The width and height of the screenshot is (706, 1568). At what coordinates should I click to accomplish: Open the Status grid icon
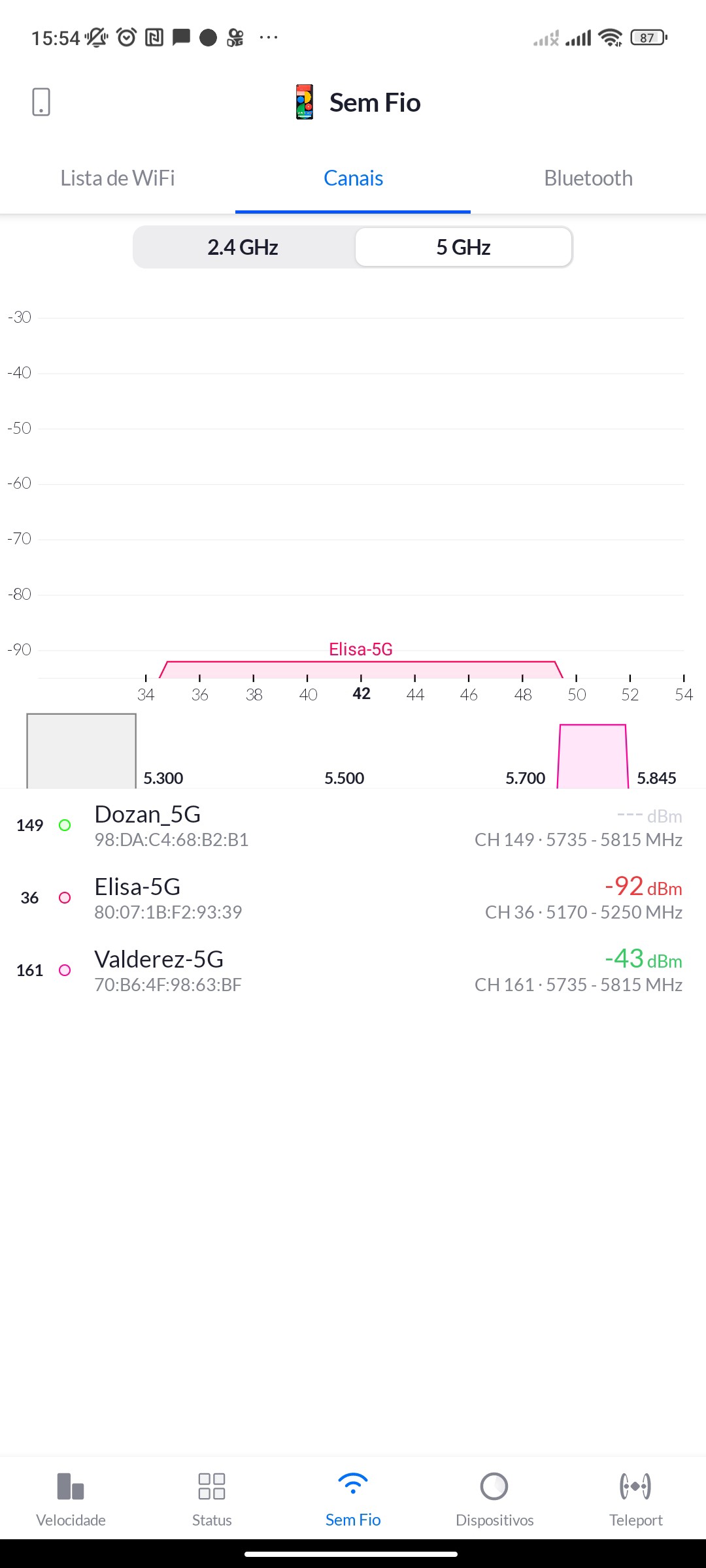(212, 1486)
